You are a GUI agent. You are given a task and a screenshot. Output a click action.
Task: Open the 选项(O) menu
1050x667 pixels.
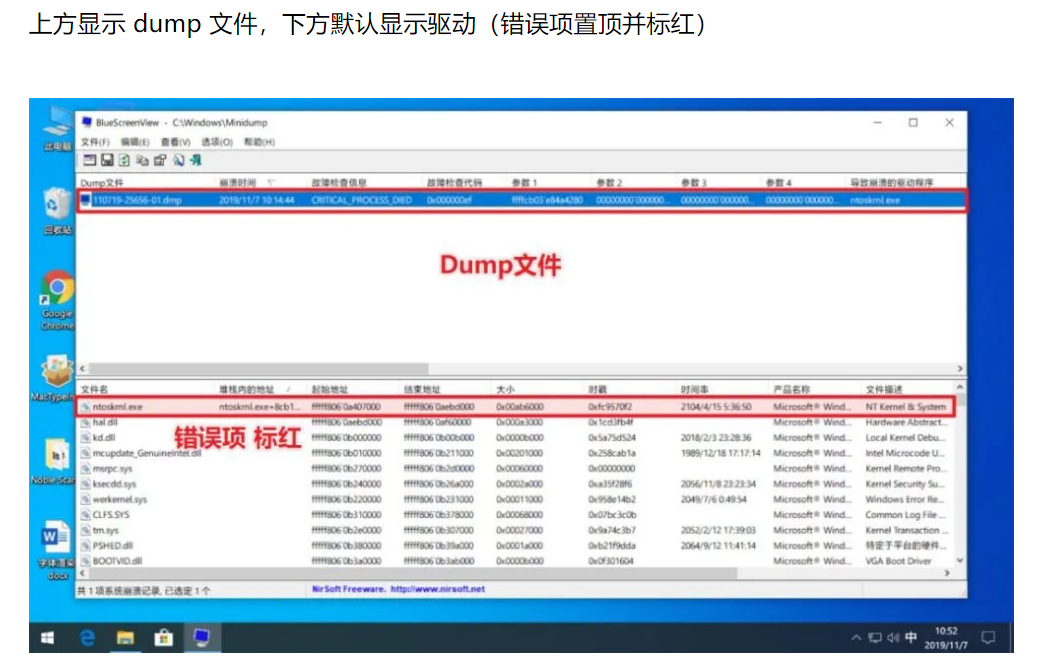(217, 142)
